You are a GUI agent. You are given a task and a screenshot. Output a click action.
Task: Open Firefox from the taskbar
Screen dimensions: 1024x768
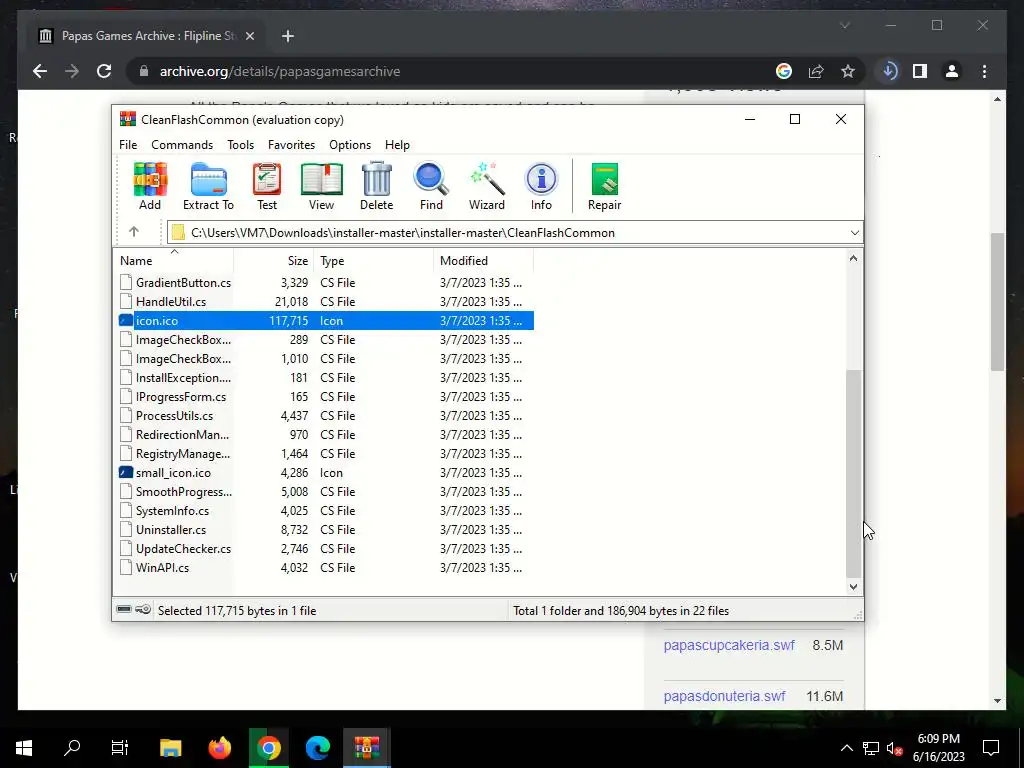tap(219, 747)
